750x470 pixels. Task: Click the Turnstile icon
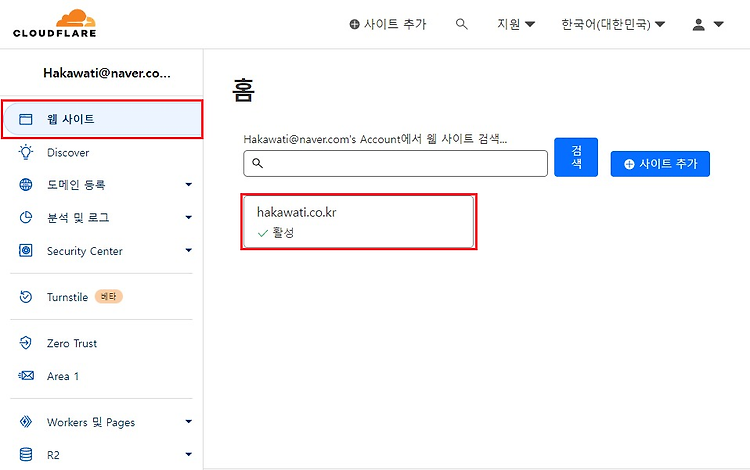pyautogui.click(x=25, y=297)
